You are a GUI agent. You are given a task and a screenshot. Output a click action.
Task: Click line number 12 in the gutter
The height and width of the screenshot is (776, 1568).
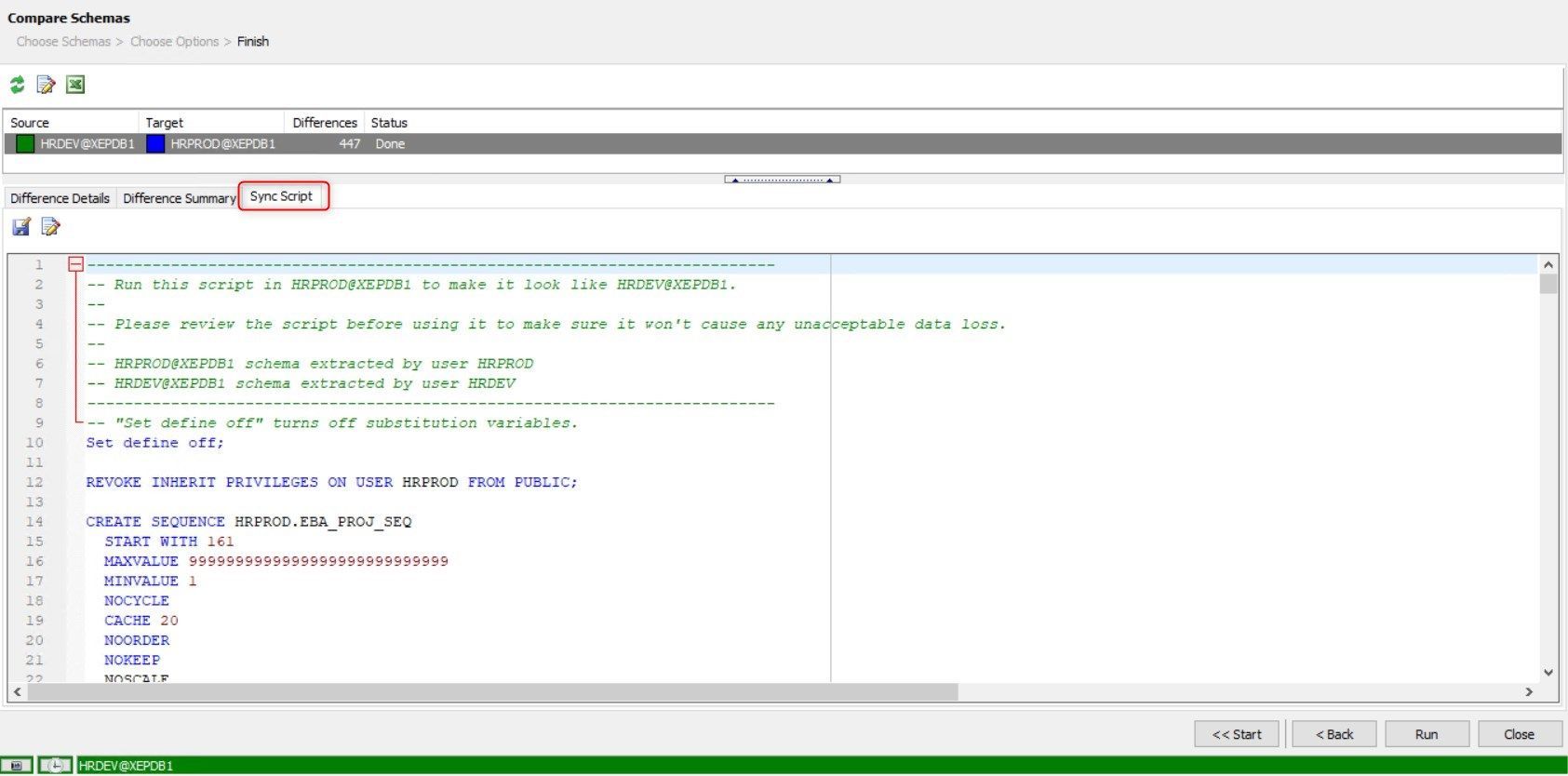[34, 482]
